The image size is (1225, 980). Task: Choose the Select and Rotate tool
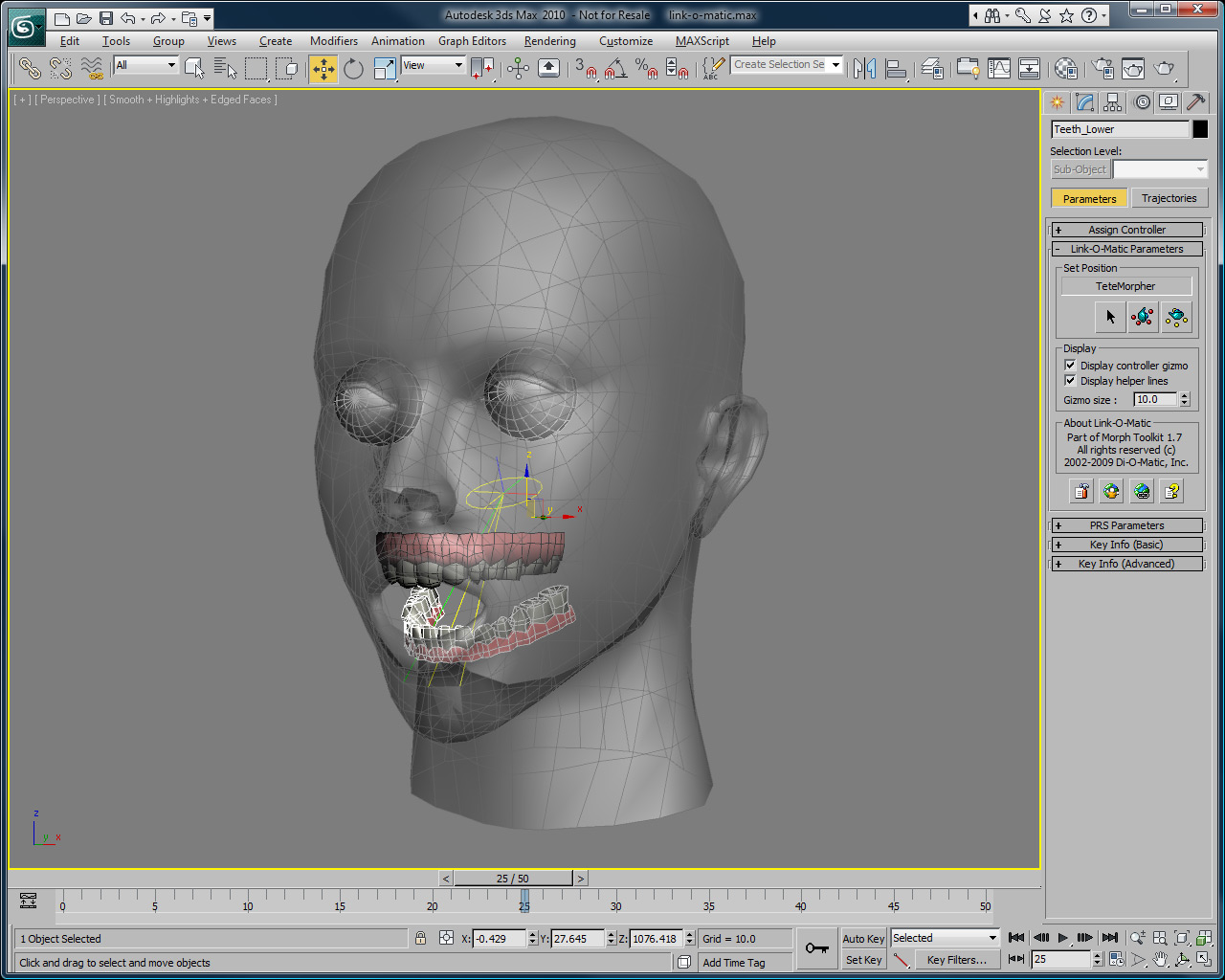[353, 68]
